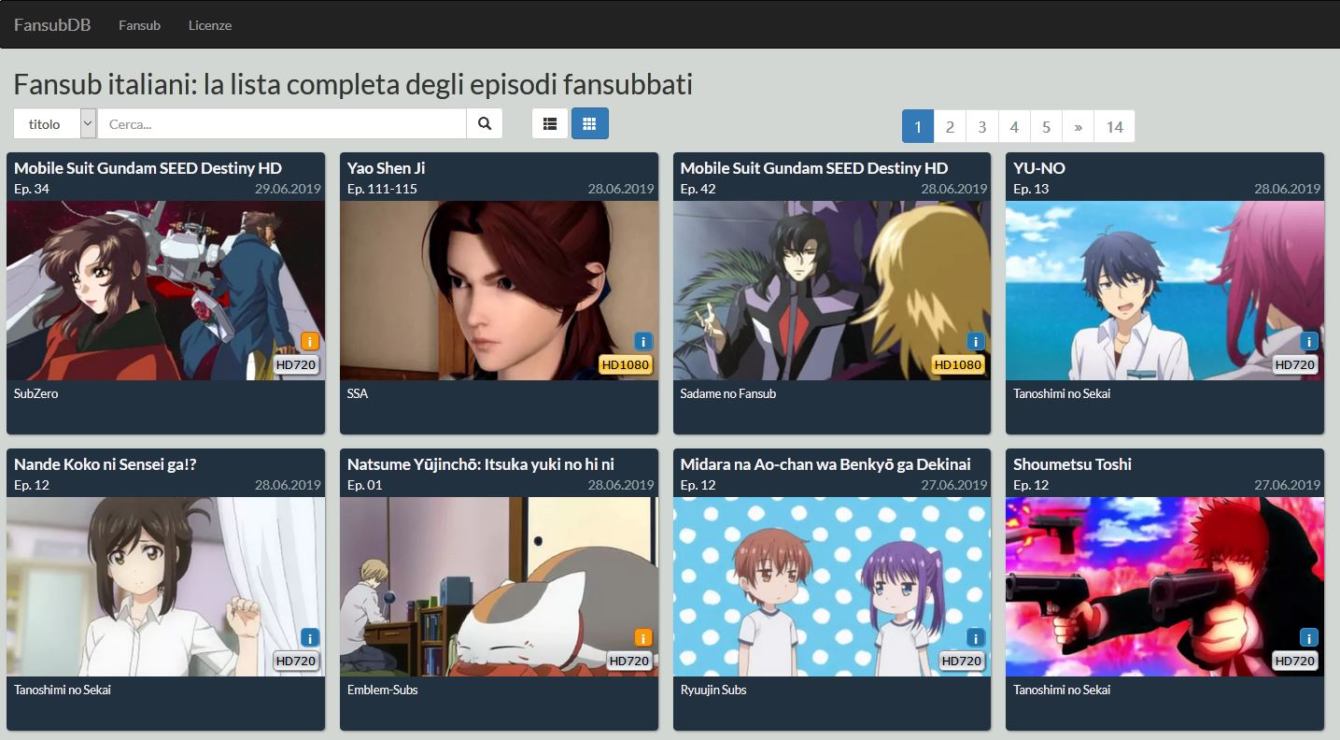Viewport: 1340px width, 740px height.
Task: Click Ryuujin Subs group name
Action: [713, 690]
